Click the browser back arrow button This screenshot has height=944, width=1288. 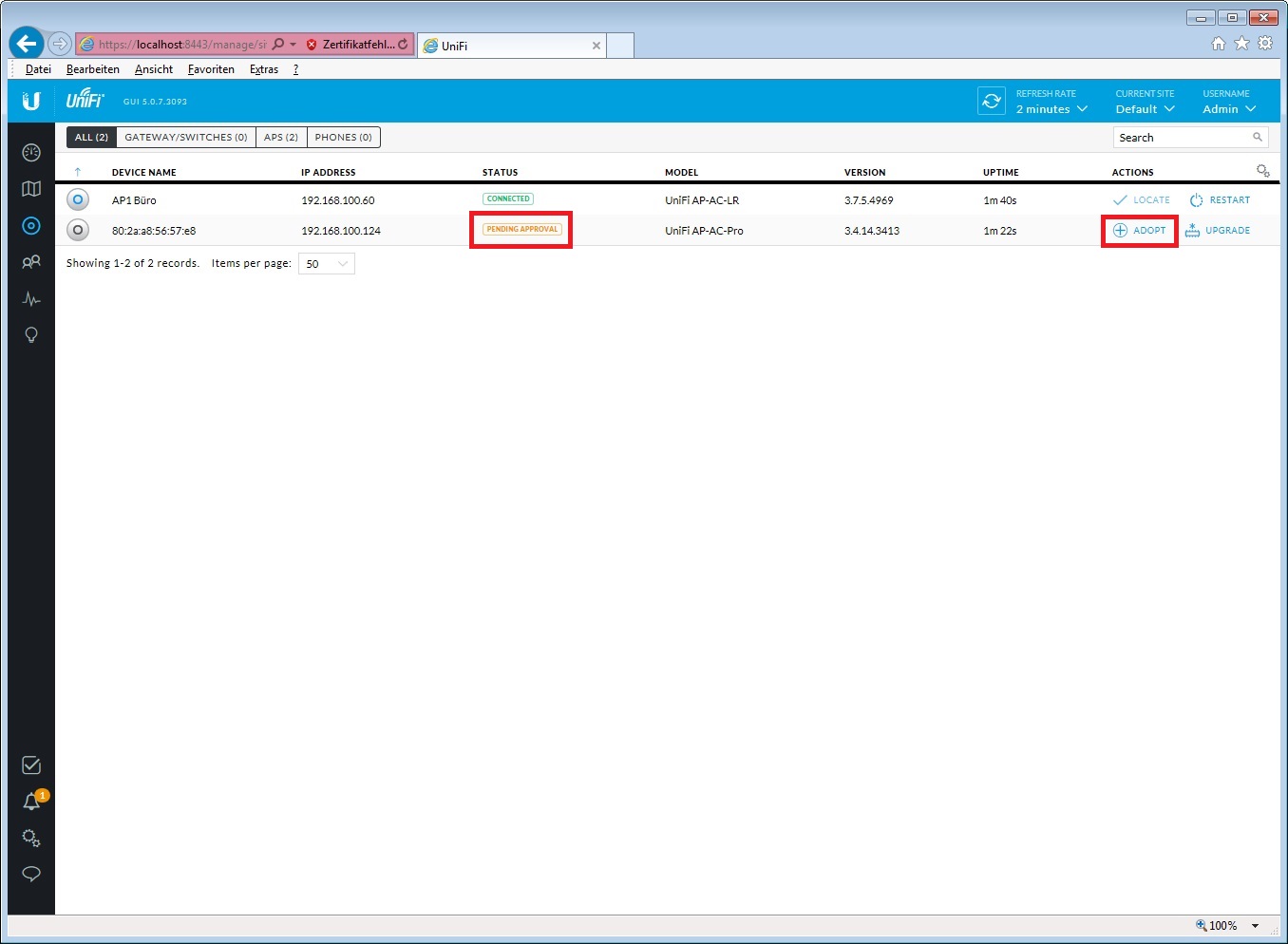point(27,43)
